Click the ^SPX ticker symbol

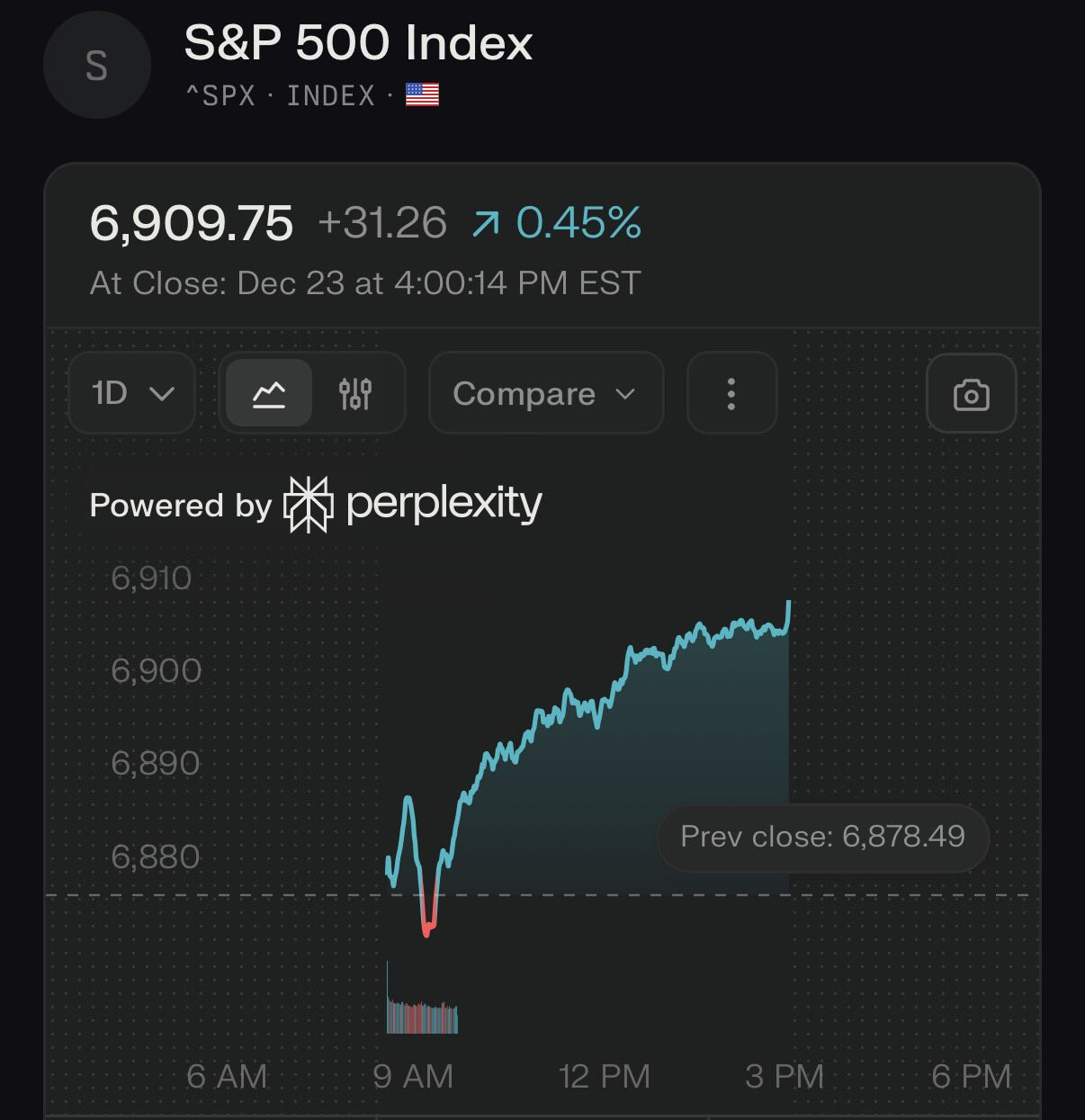click(x=220, y=95)
